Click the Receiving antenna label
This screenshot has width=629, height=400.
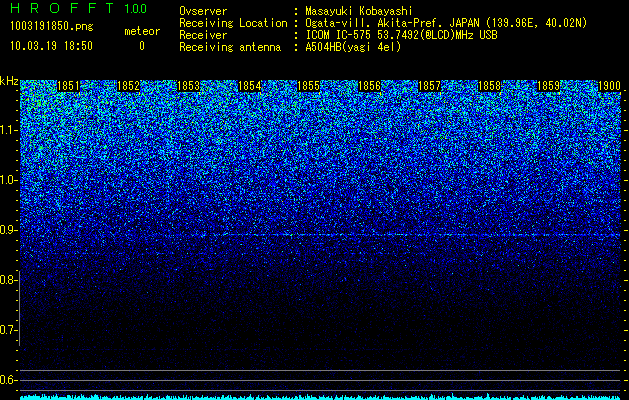(x=230, y=47)
